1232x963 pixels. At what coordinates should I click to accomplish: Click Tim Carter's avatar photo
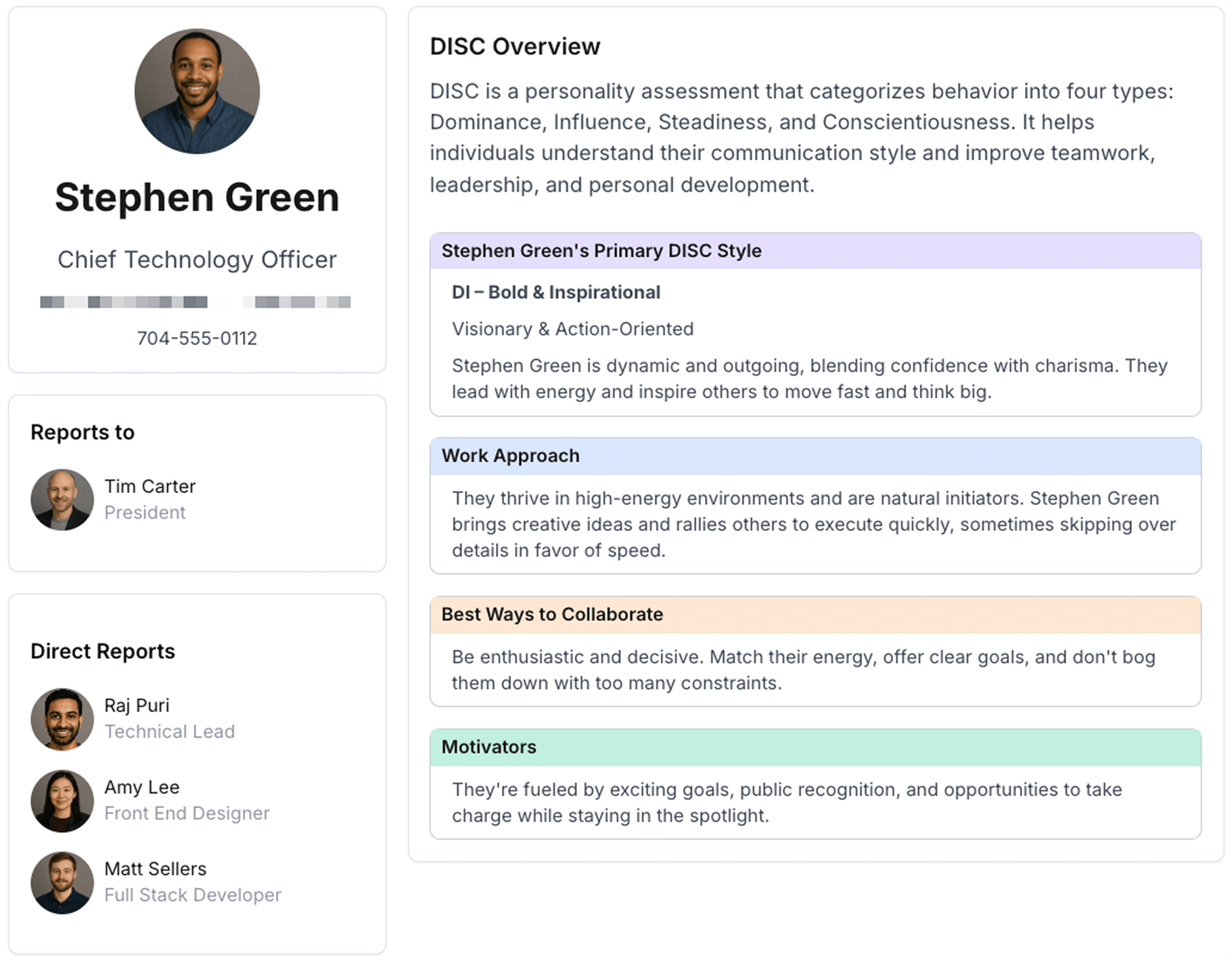62,500
